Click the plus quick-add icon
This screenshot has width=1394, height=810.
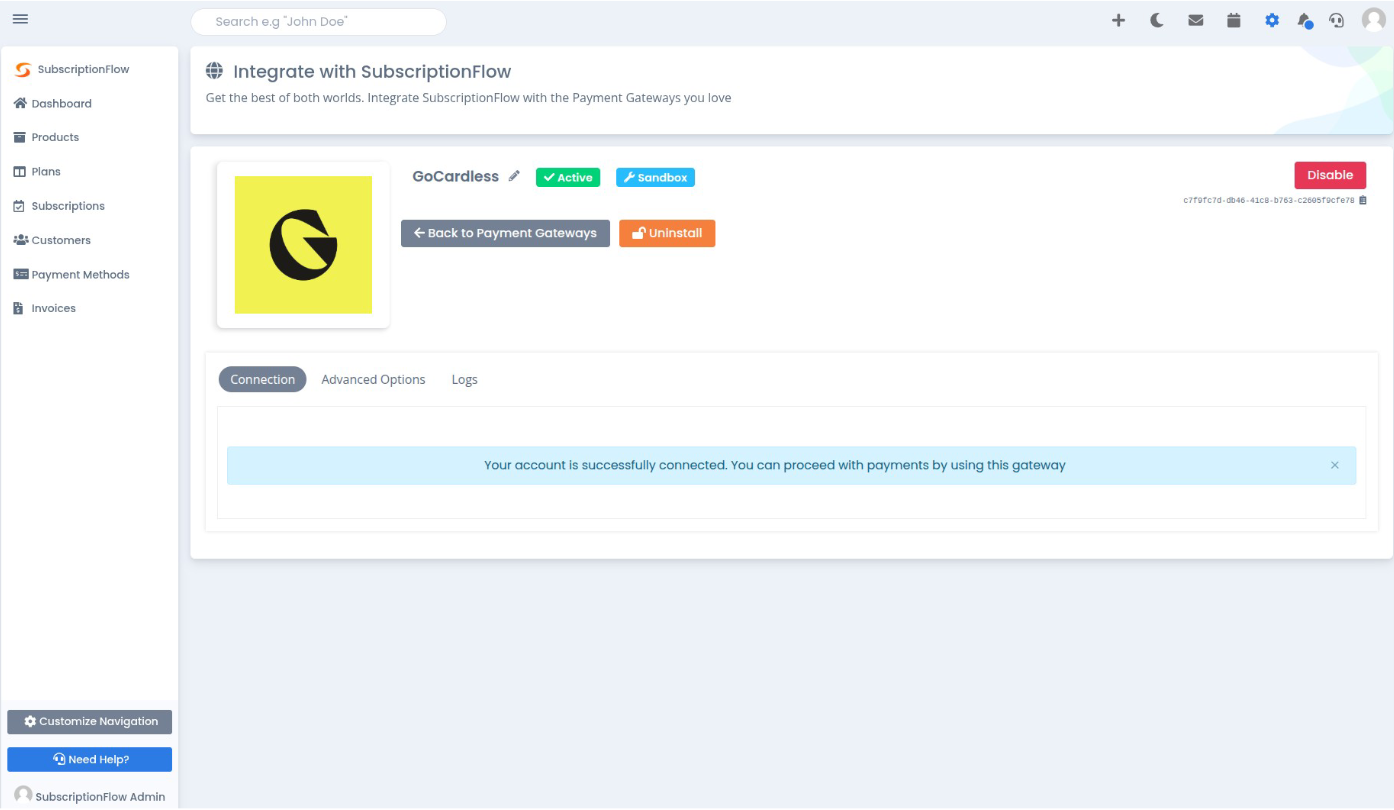click(1119, 20)
